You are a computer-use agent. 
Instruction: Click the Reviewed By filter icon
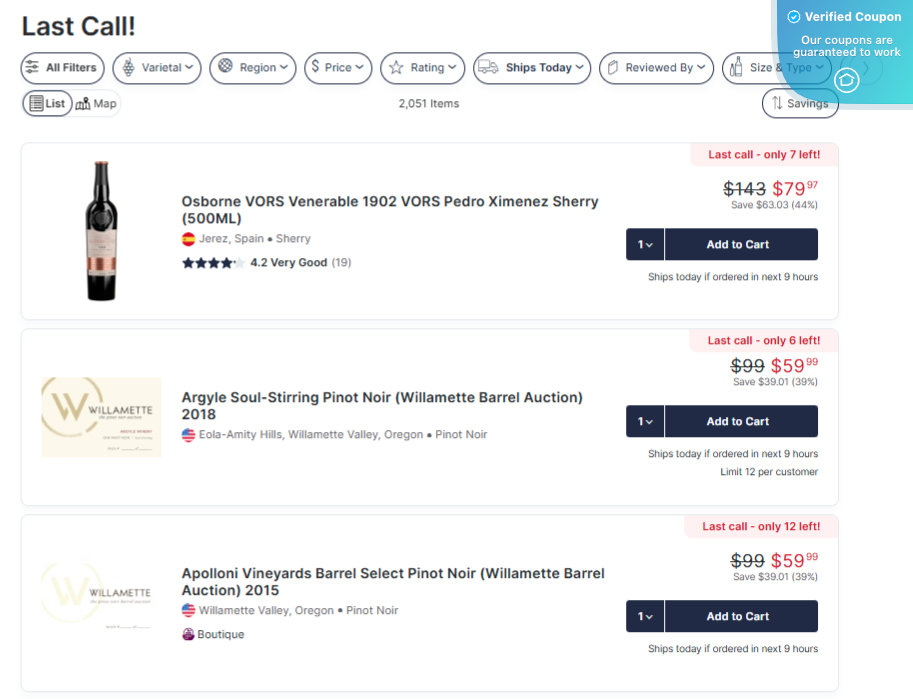click(x=614, y=68)
